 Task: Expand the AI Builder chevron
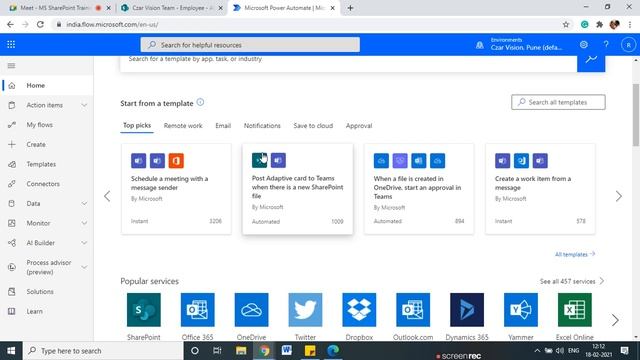click(x=84, y=243)
